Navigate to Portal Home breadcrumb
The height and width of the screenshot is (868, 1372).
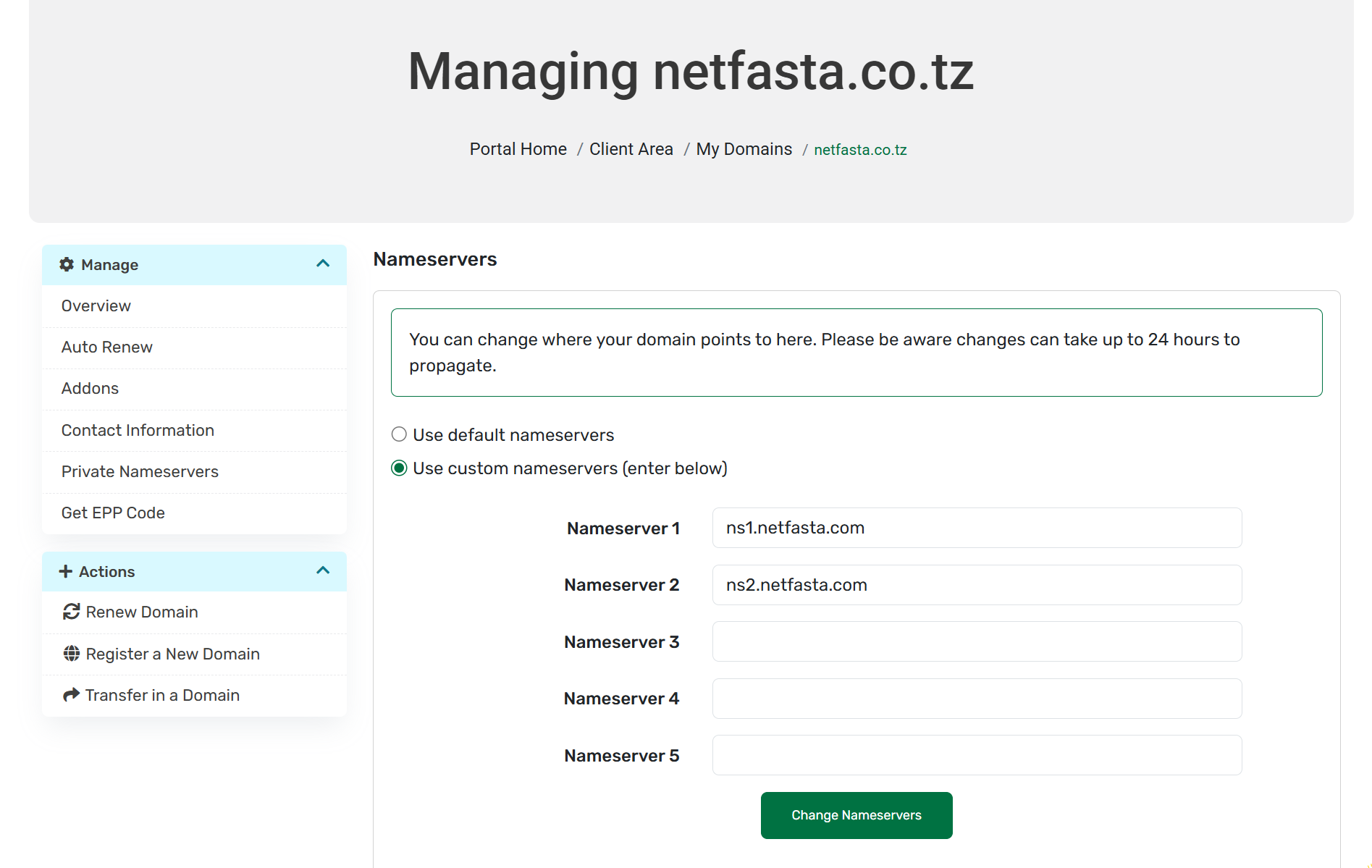(518, 149)
